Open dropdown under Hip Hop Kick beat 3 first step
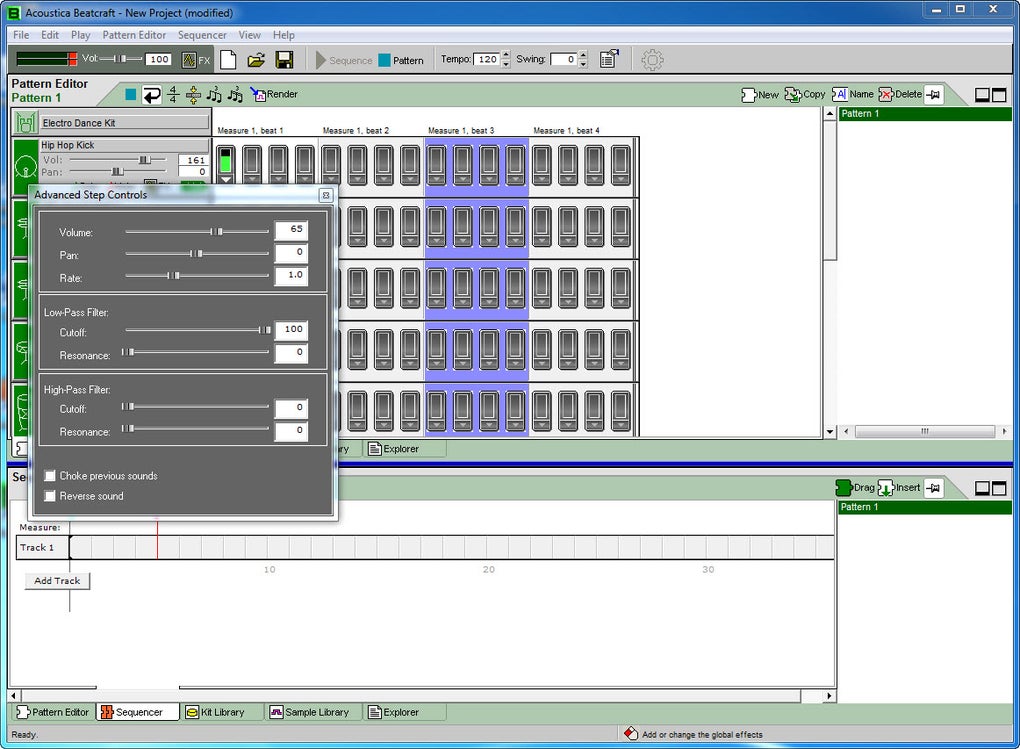Viewport: 1020px width, 749px height. tap(436, 180)
